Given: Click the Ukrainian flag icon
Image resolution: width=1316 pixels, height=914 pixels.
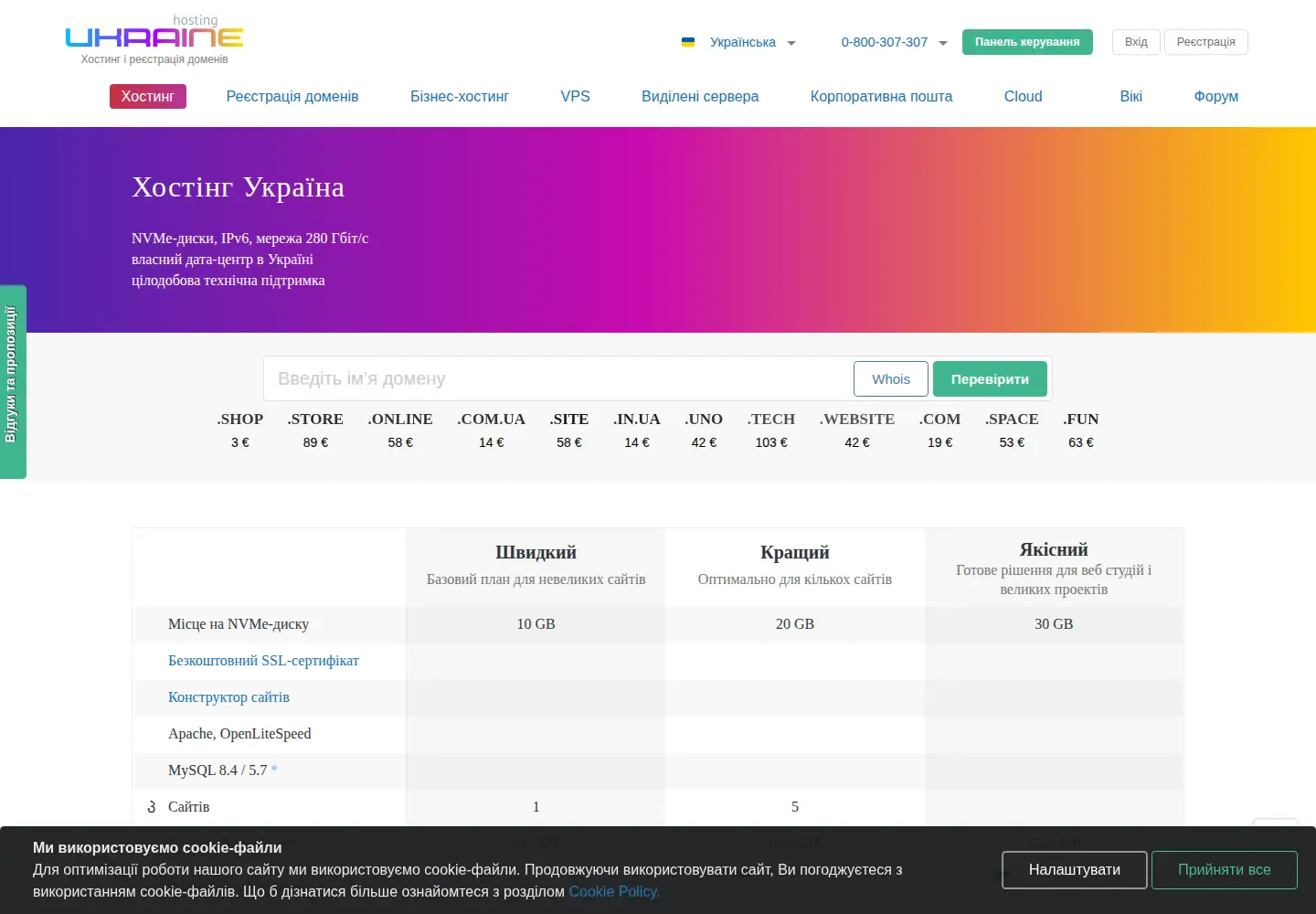Looking at the screenshot, I should (x=688, y=42).
